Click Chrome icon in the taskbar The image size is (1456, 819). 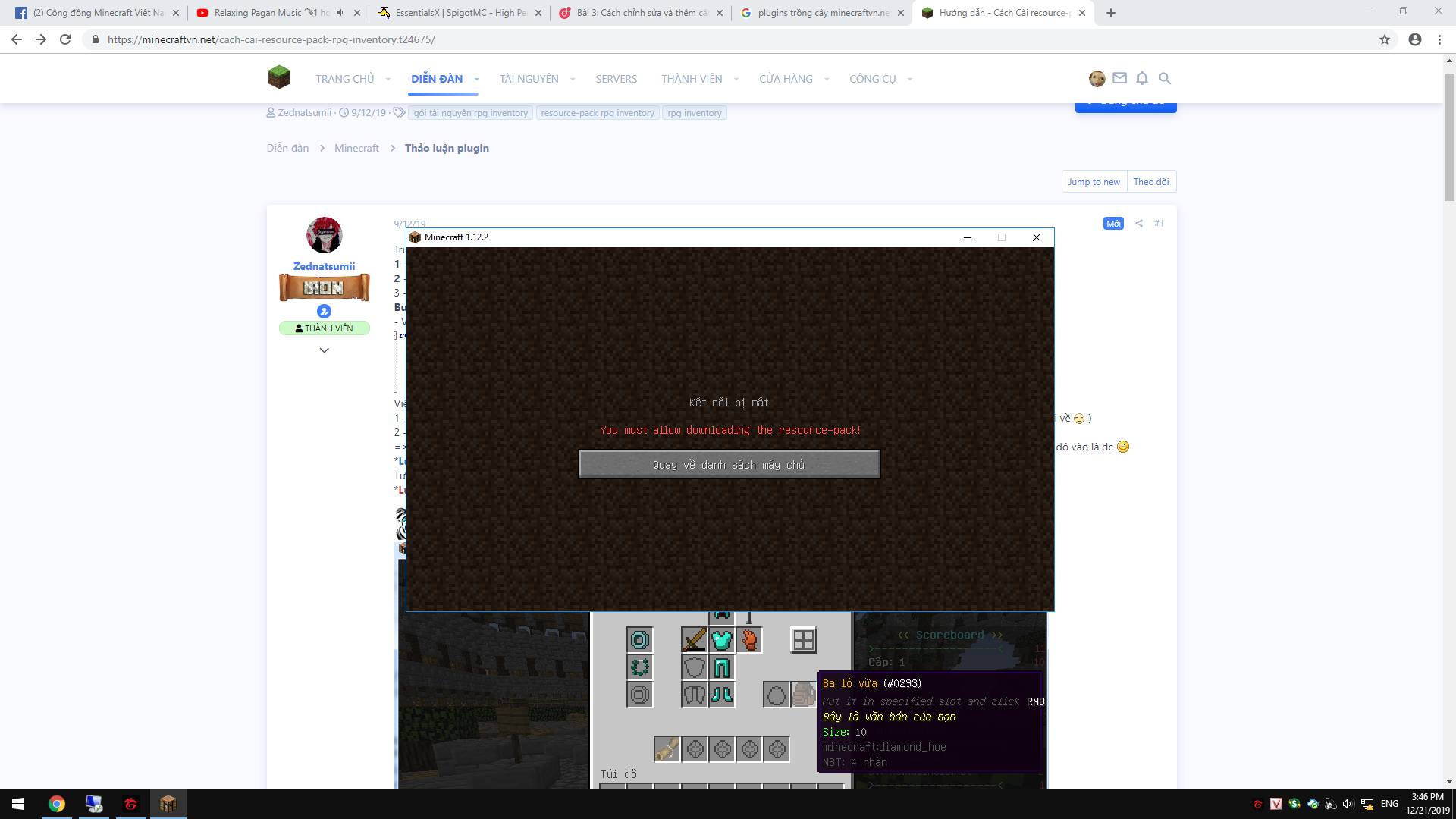57,804
